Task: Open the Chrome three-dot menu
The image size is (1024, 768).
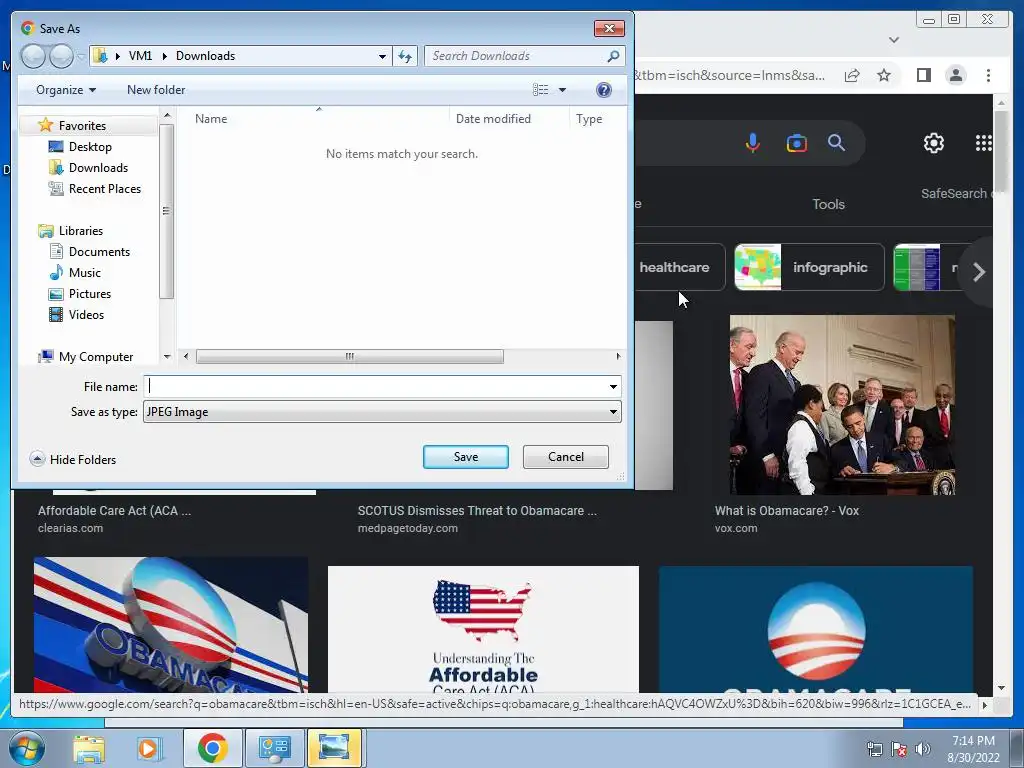Action: (x=988, y=75)
